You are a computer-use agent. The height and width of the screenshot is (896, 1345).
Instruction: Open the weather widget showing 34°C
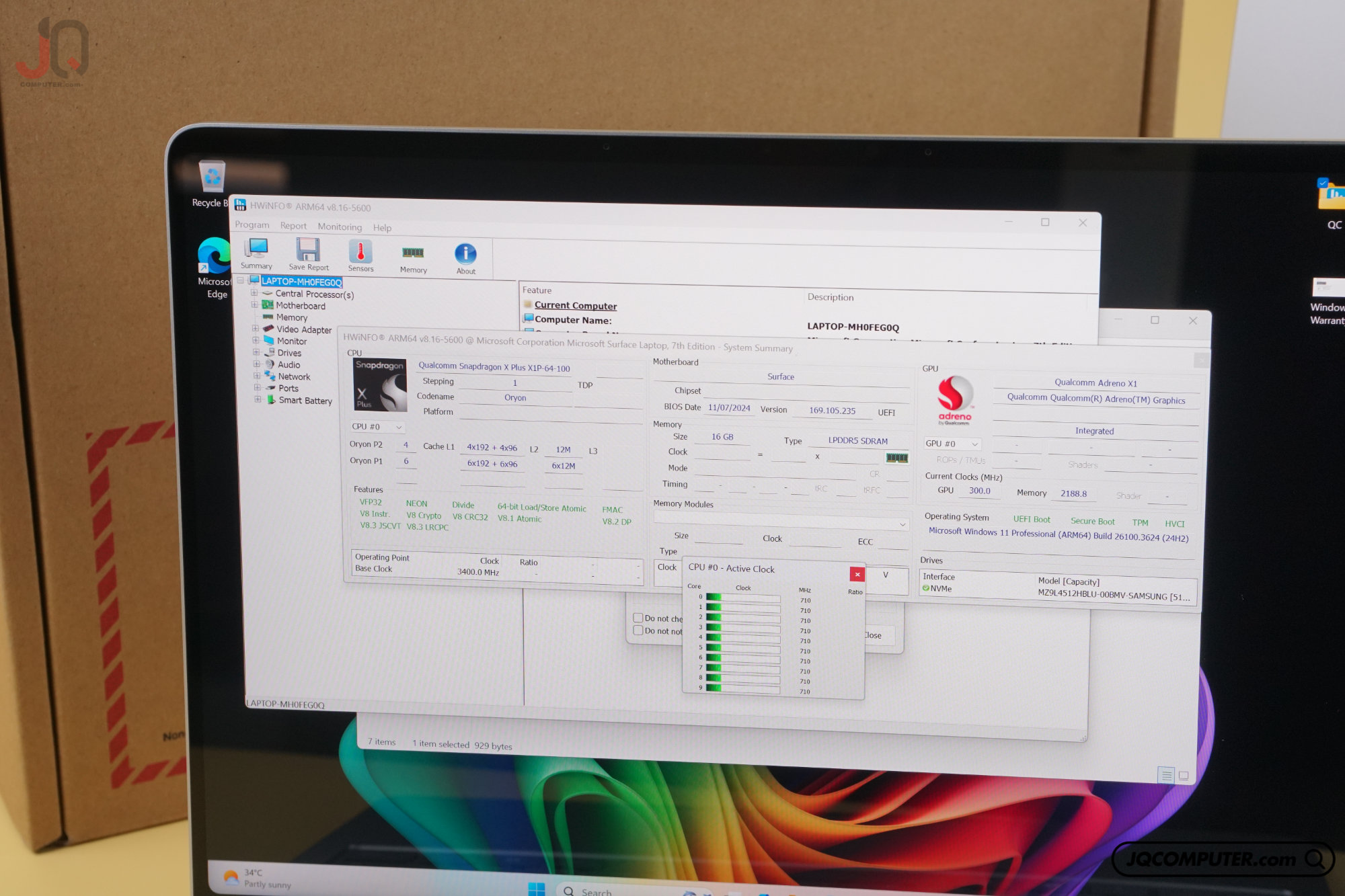[x=258, y=878]
